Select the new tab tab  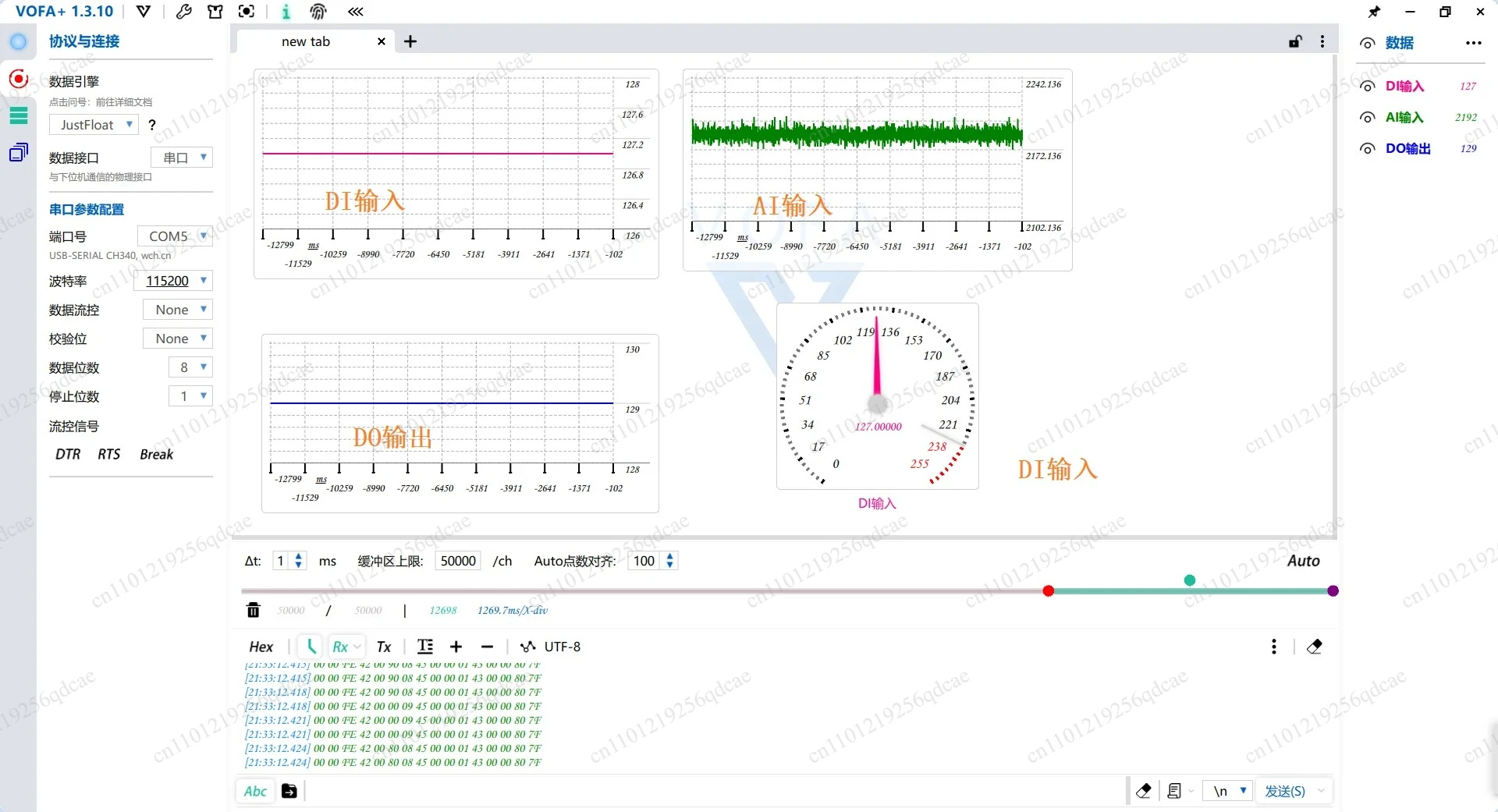tap(306, 41)
